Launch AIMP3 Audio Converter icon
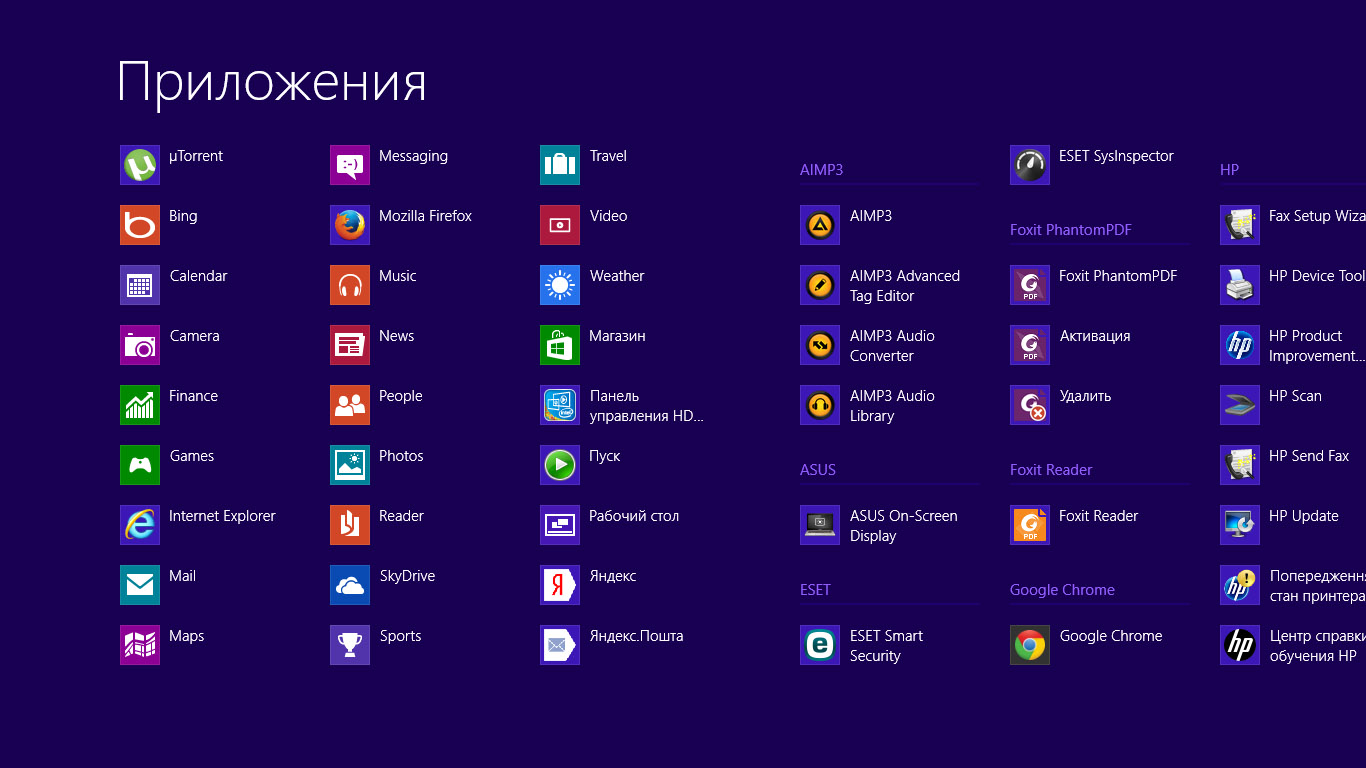The image size is (1366, 768). click(x=820, y=345)
